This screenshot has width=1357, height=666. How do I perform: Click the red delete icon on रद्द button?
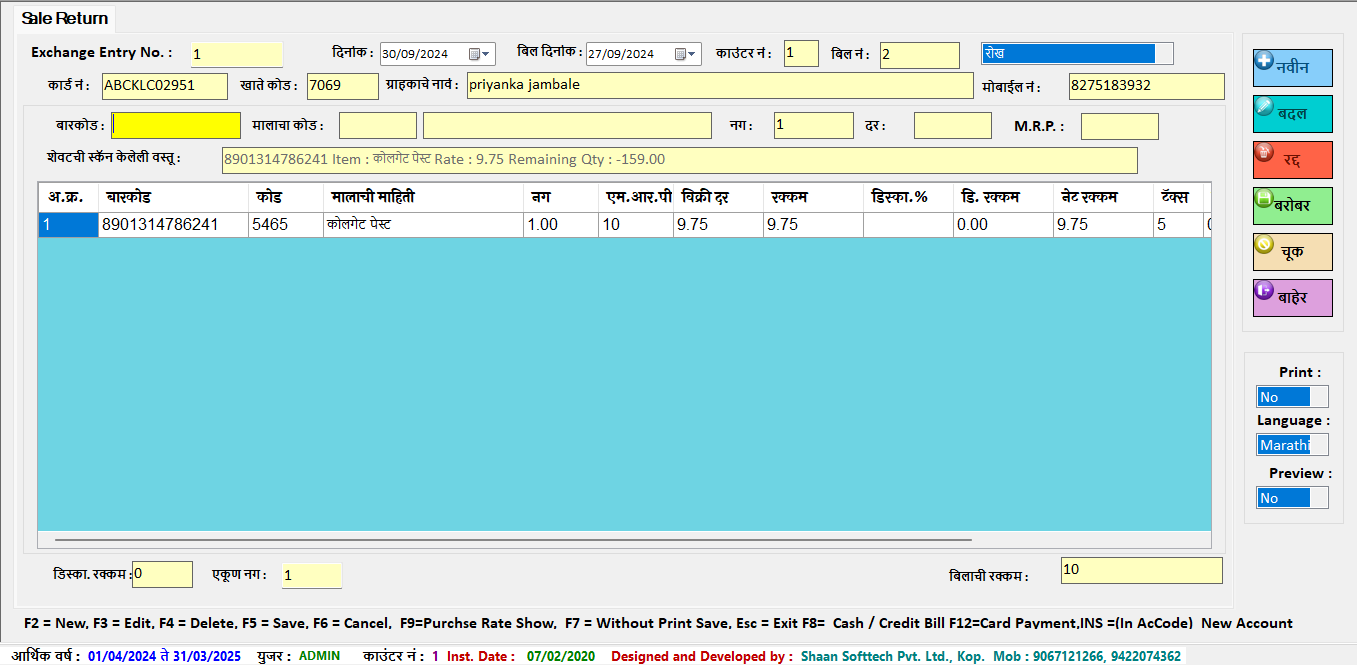1263,152
